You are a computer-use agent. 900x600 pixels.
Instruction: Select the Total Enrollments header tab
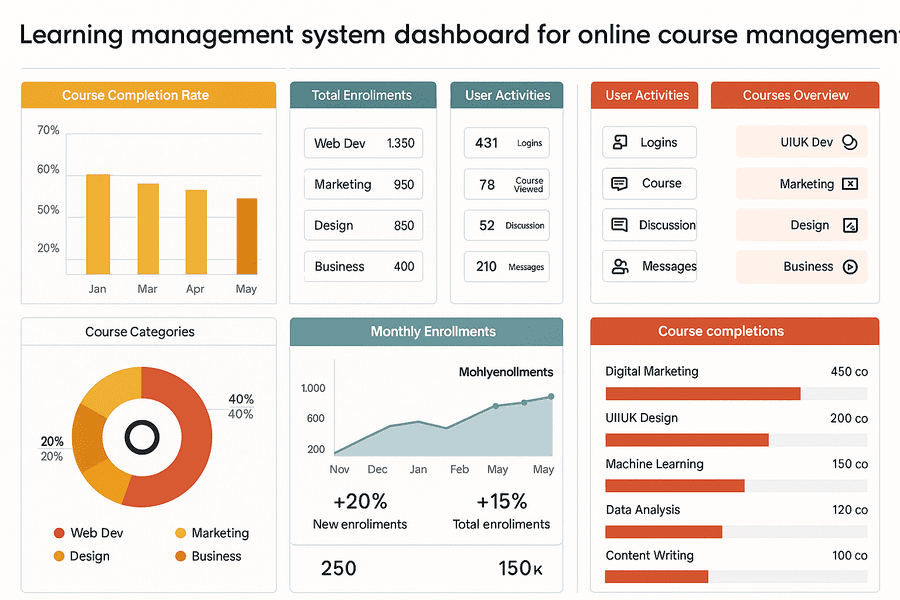click(362, 96)
